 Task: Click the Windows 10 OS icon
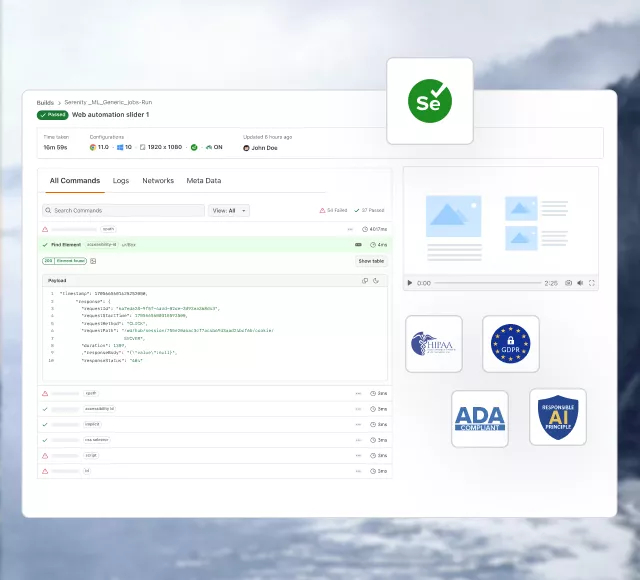(120, 147)
